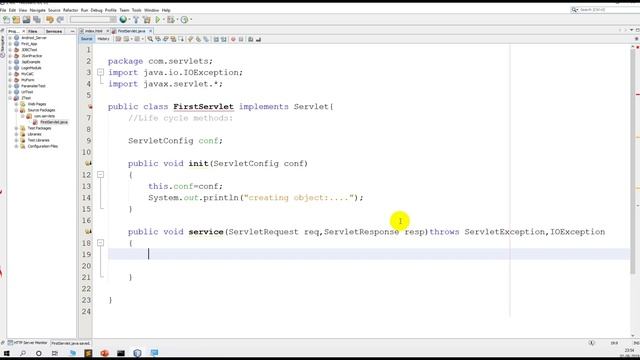
Task: Click the New File toolbar icon
Action: coord(6,20)
